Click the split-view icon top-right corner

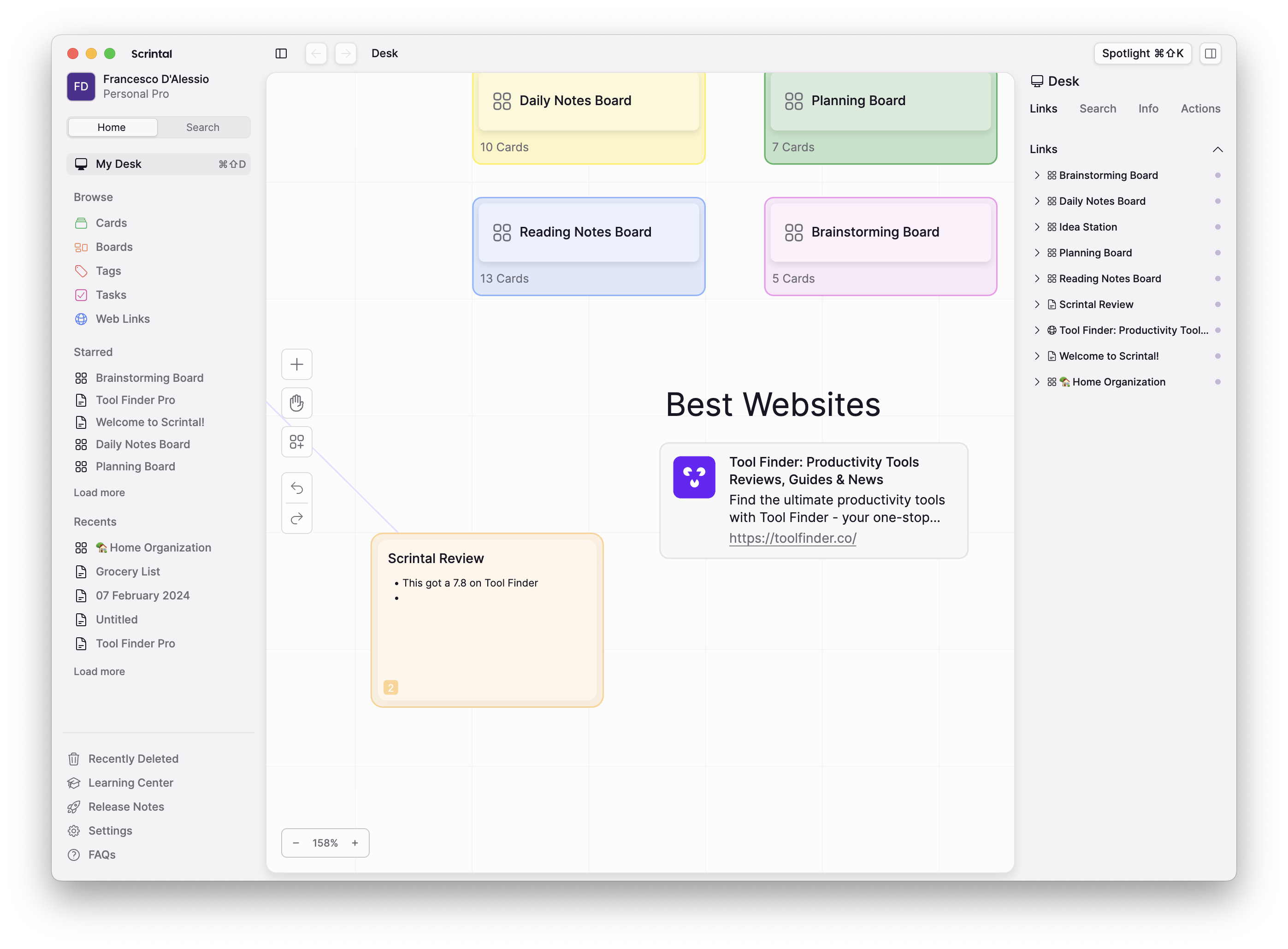tap(1211, 53)
